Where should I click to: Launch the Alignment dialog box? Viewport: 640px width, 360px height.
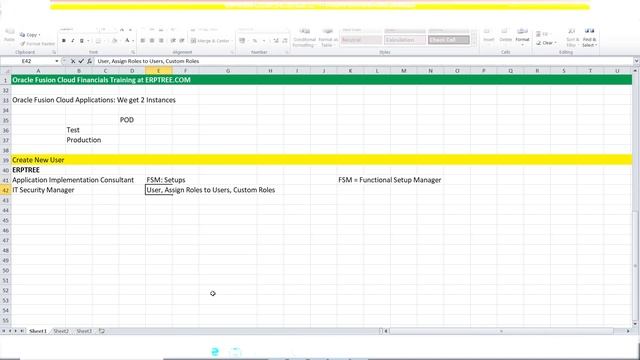click(x=232, y=52)
